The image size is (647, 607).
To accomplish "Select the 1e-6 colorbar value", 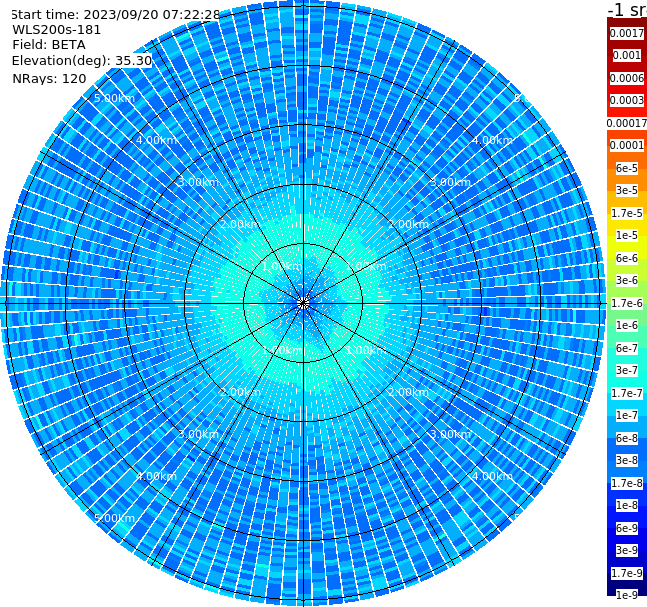I will [x=627, y=325].
